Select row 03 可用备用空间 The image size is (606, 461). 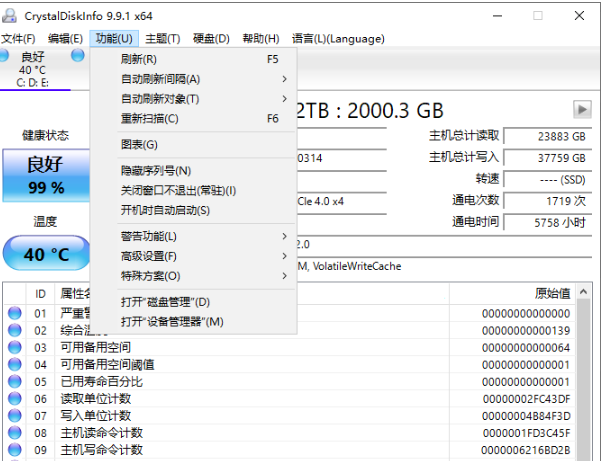tap(290, 347)
